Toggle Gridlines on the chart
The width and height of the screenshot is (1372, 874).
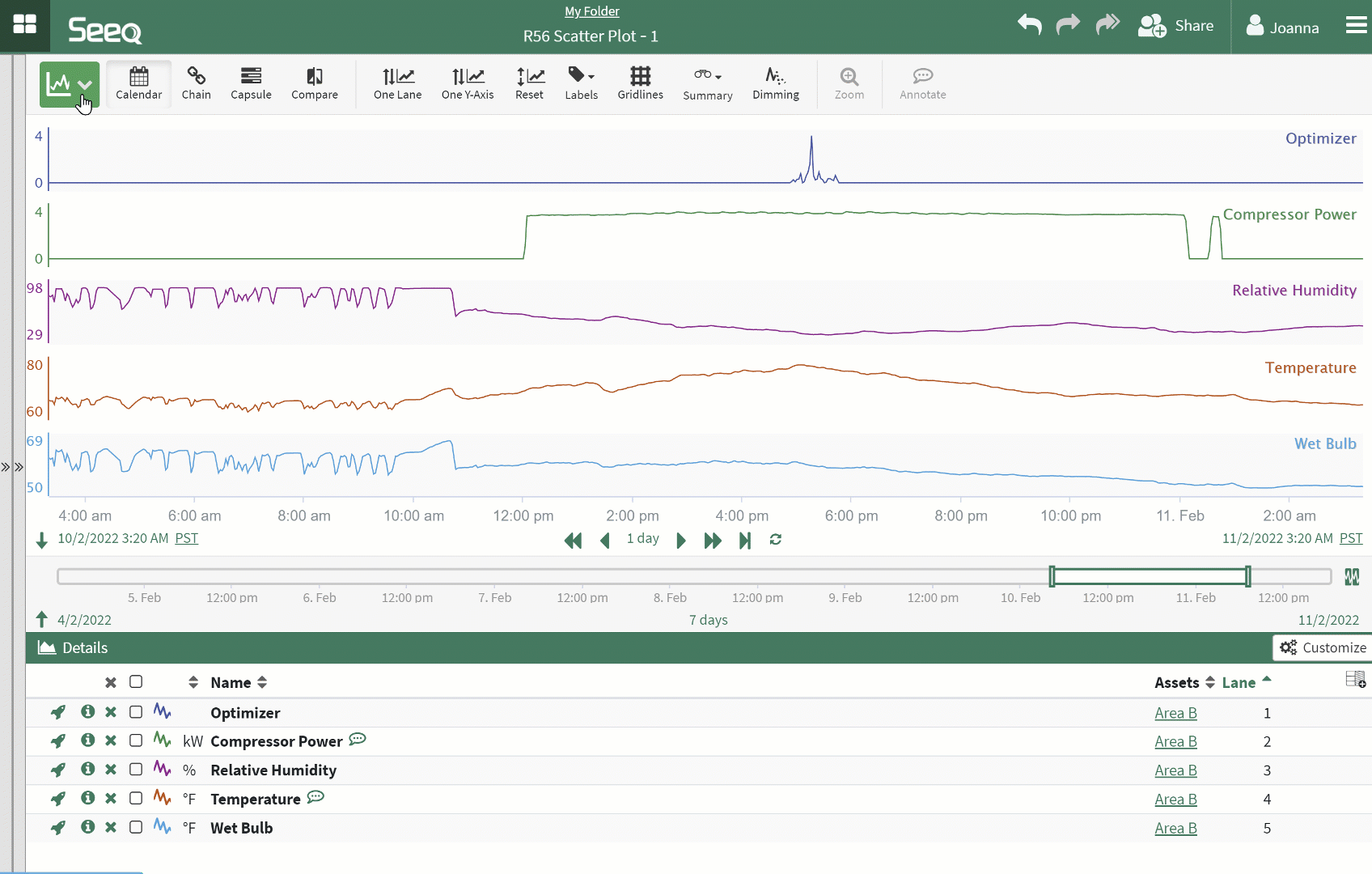pyautogui.click(x=640, y=83)
